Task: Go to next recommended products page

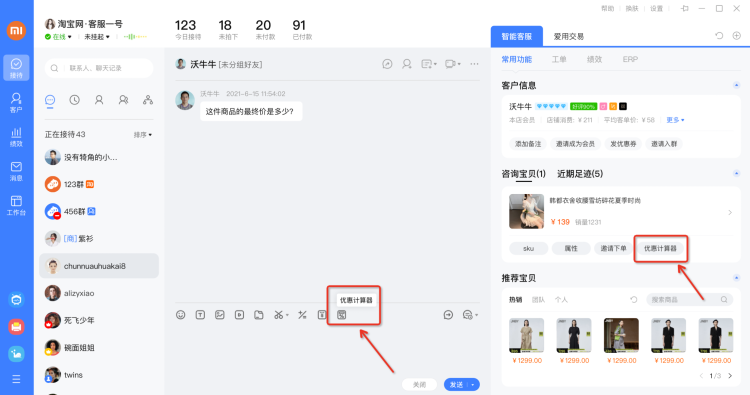Action: click(730, 376)
